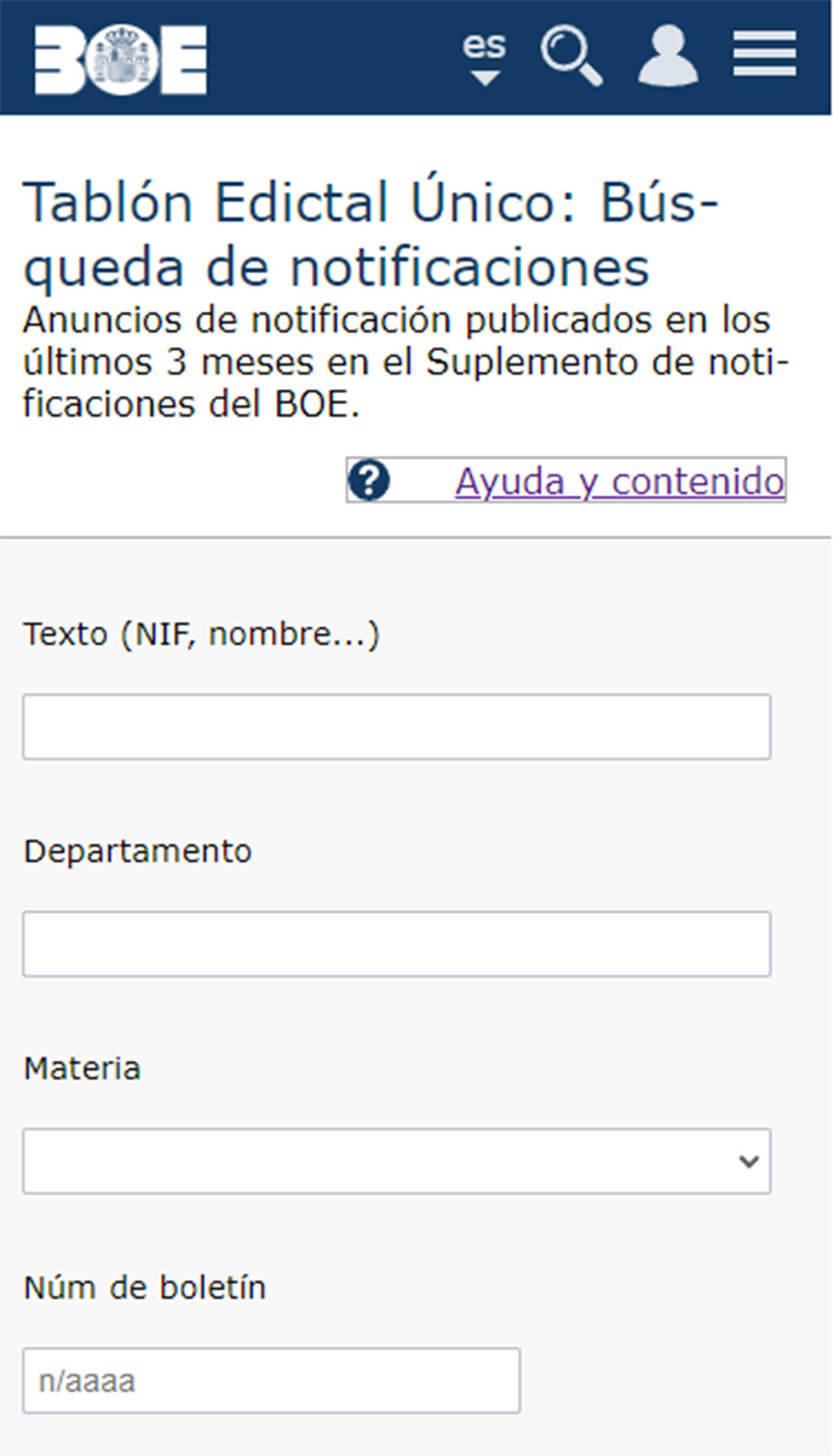Viewport: 838px width, 1456px height.
Task: Click the 'Texto (NIF, nombre...)' label
Action: [x=201, y=634]
